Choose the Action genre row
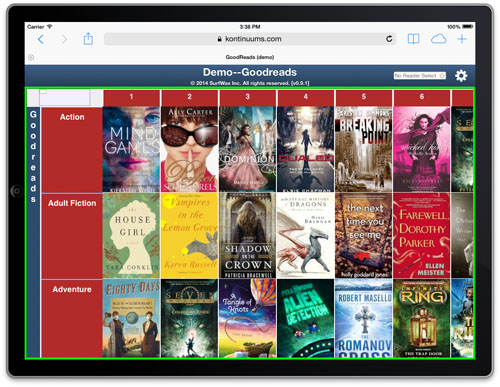Screen dimensions: 500x387 coord(72,150)
